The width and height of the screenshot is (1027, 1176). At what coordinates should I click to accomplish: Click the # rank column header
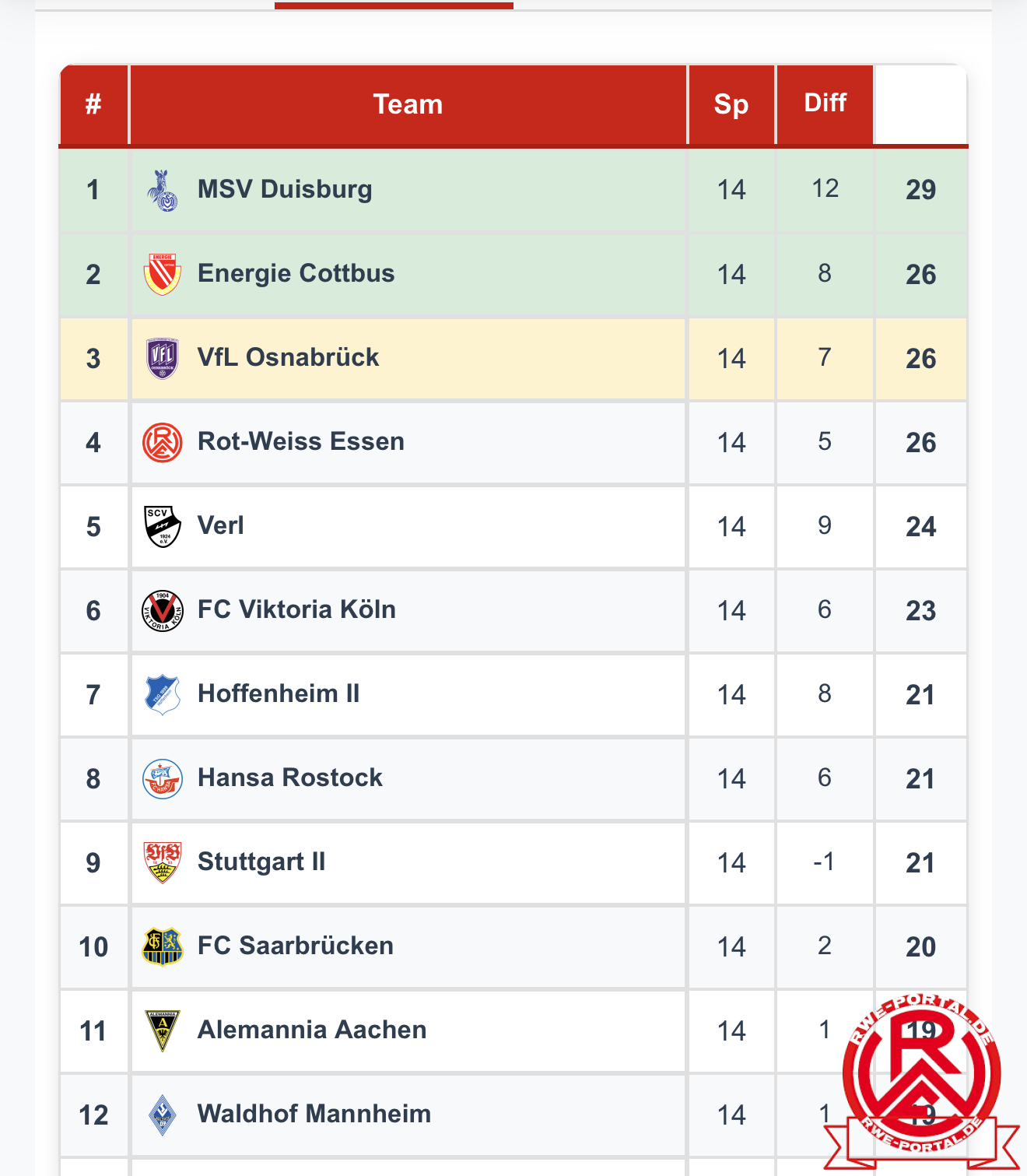[93, 104]
